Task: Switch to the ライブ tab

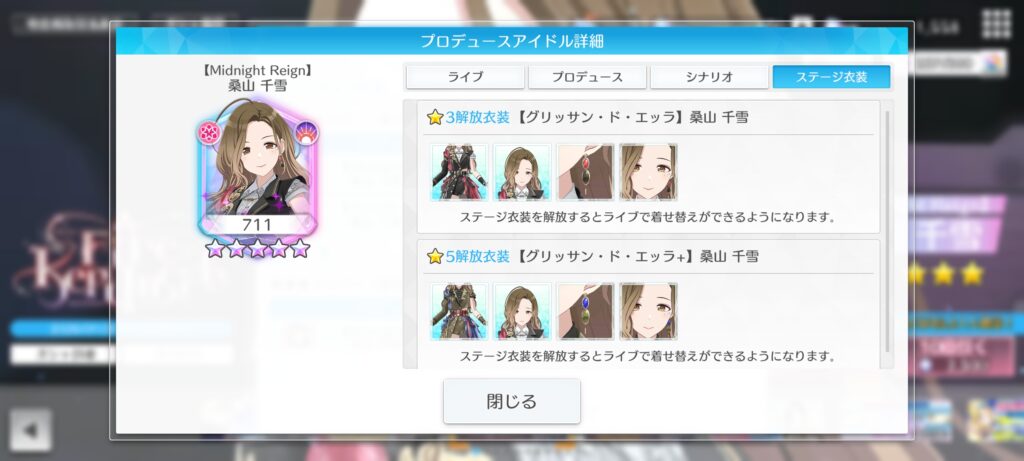Action: pyautogui.click(x=465, y=77)
